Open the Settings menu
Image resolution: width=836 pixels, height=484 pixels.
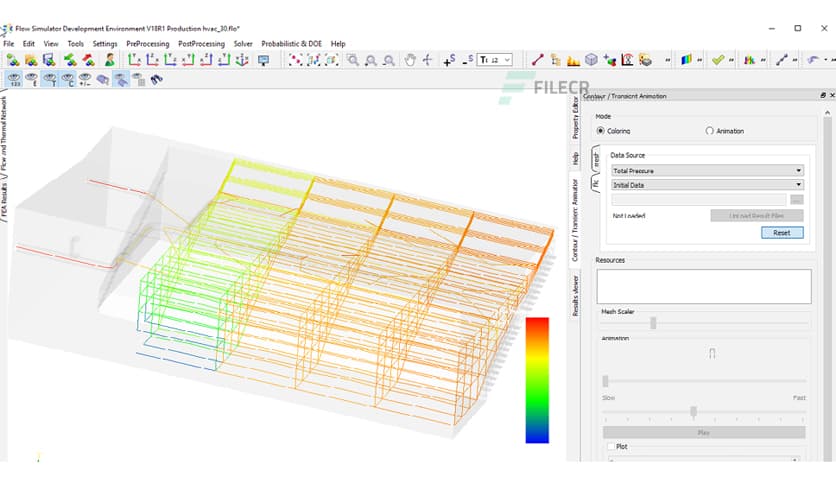point(105,44)
